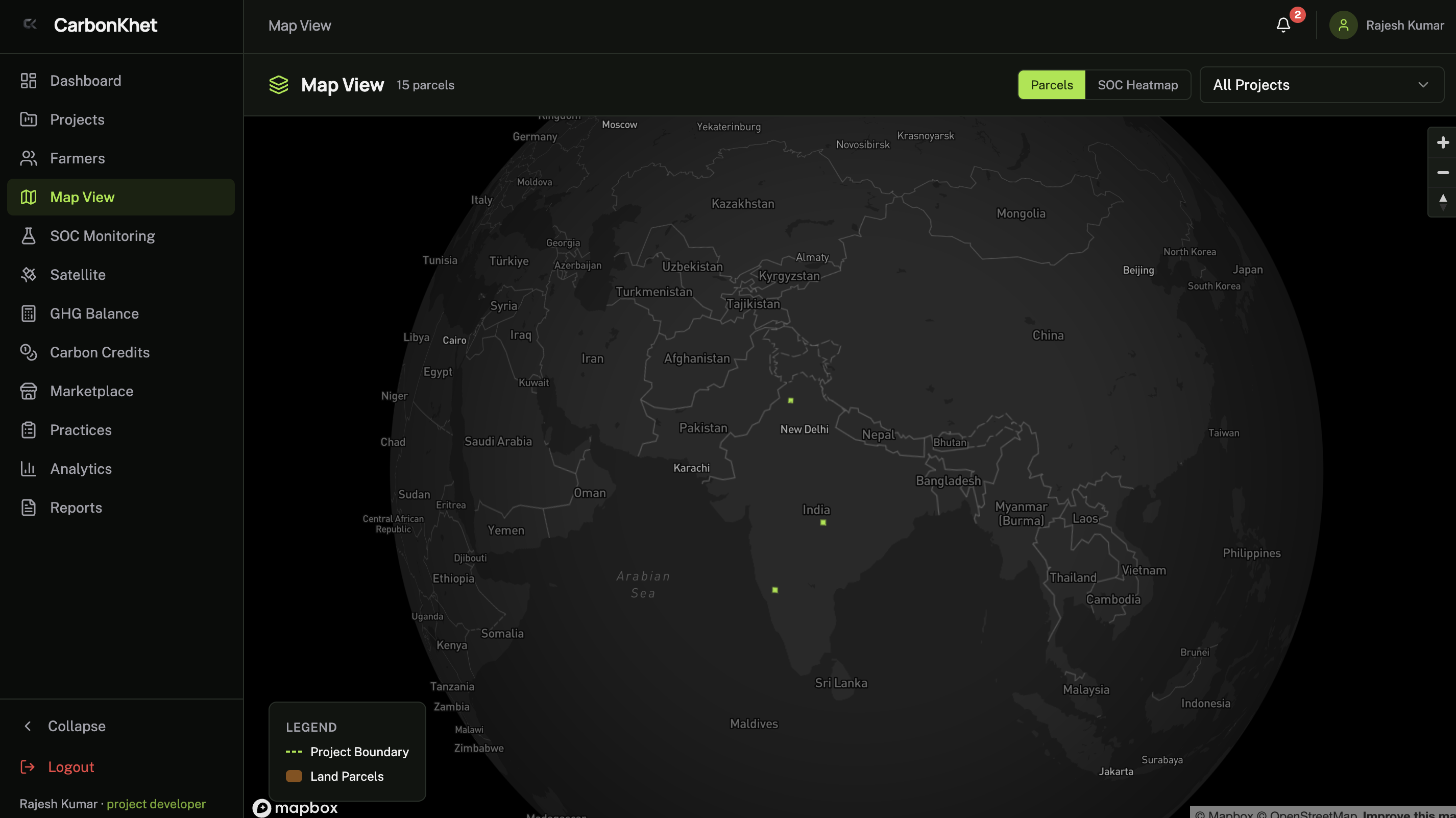The height and width of the screenshot is (818, 1456).
Task: Click the Reports document icon
Action: pyautogui.click(x=28, y=508)
